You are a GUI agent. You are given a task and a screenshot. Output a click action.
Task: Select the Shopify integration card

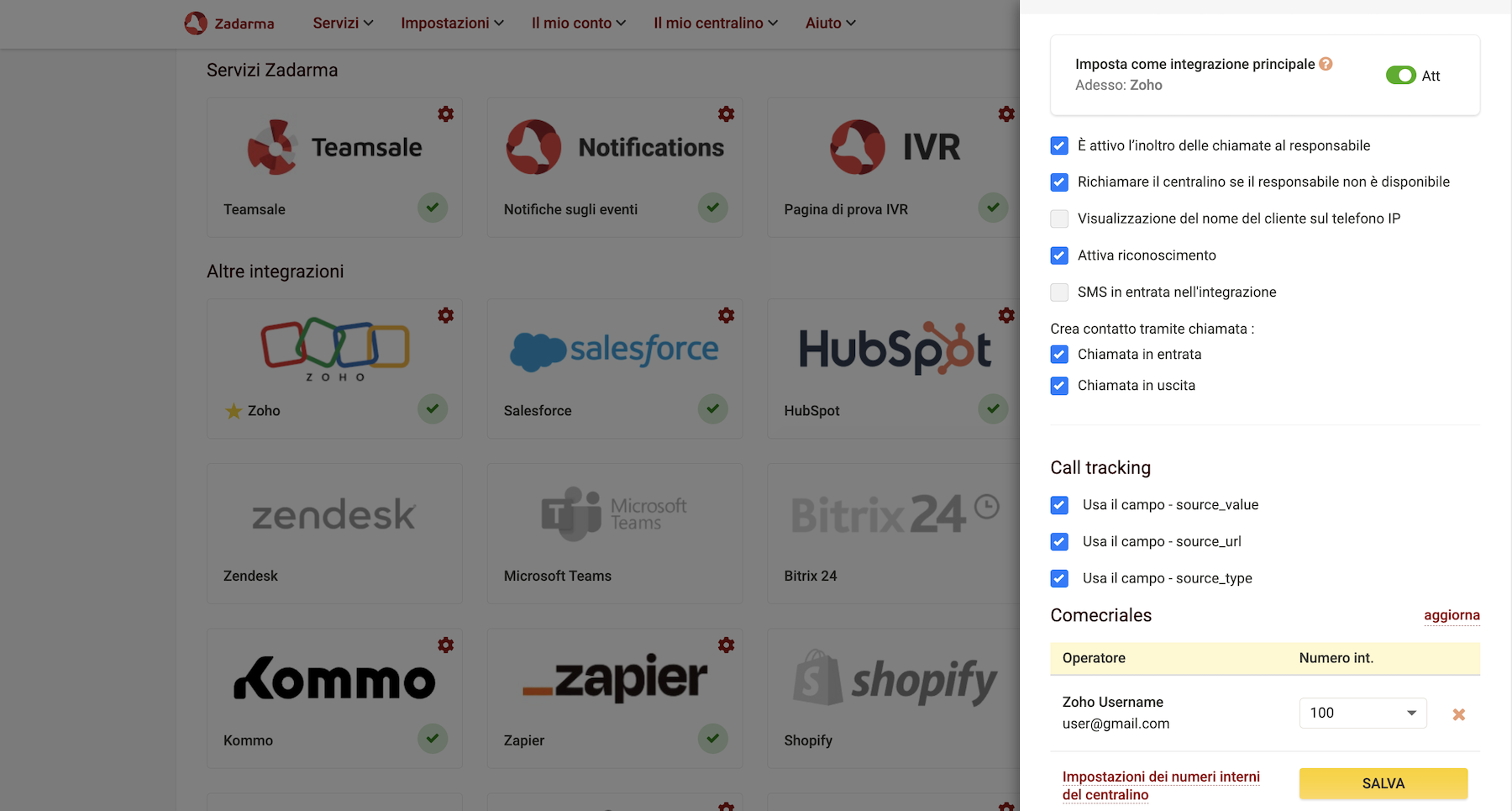click(x=894, y=698)
